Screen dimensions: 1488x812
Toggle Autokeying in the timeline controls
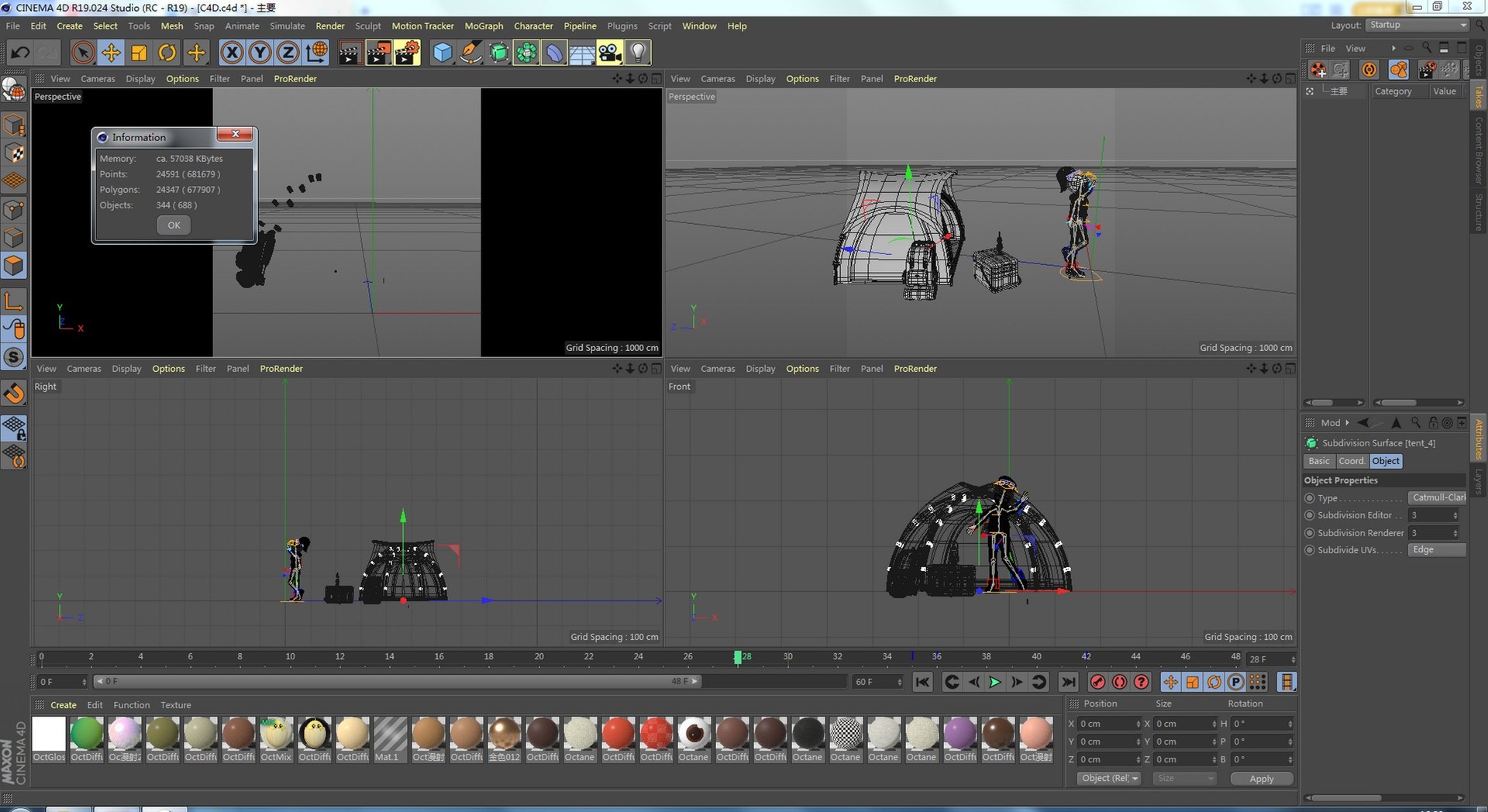coord(1119,682)
